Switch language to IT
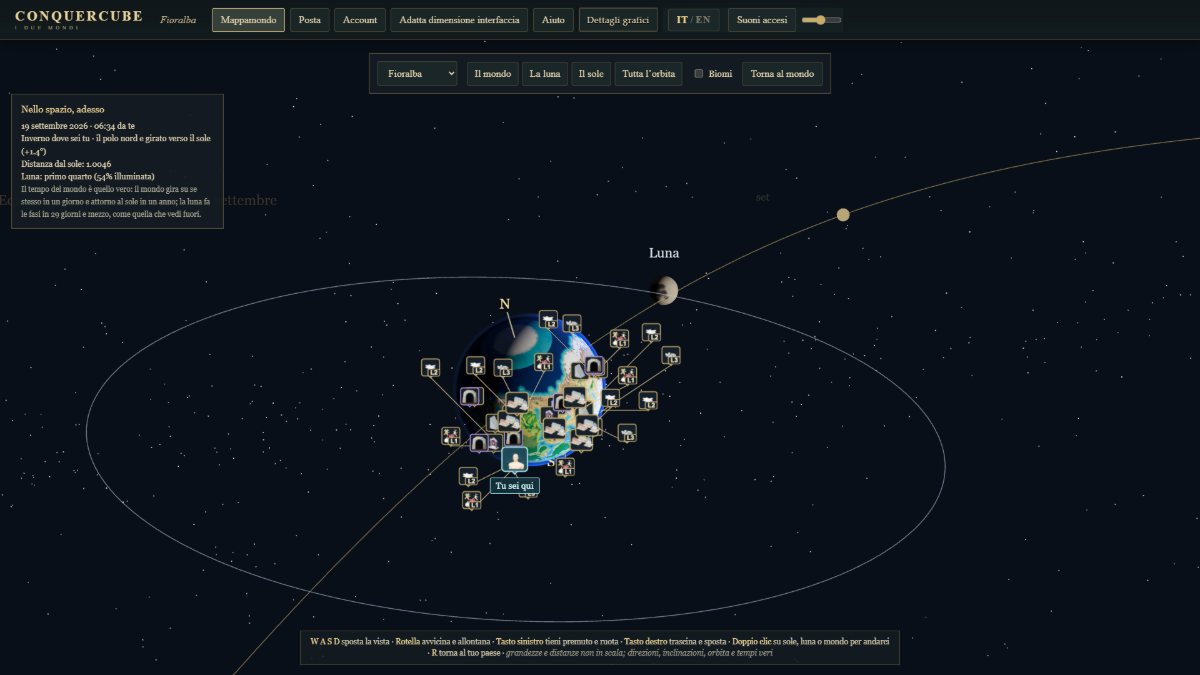 coord(682,20)
